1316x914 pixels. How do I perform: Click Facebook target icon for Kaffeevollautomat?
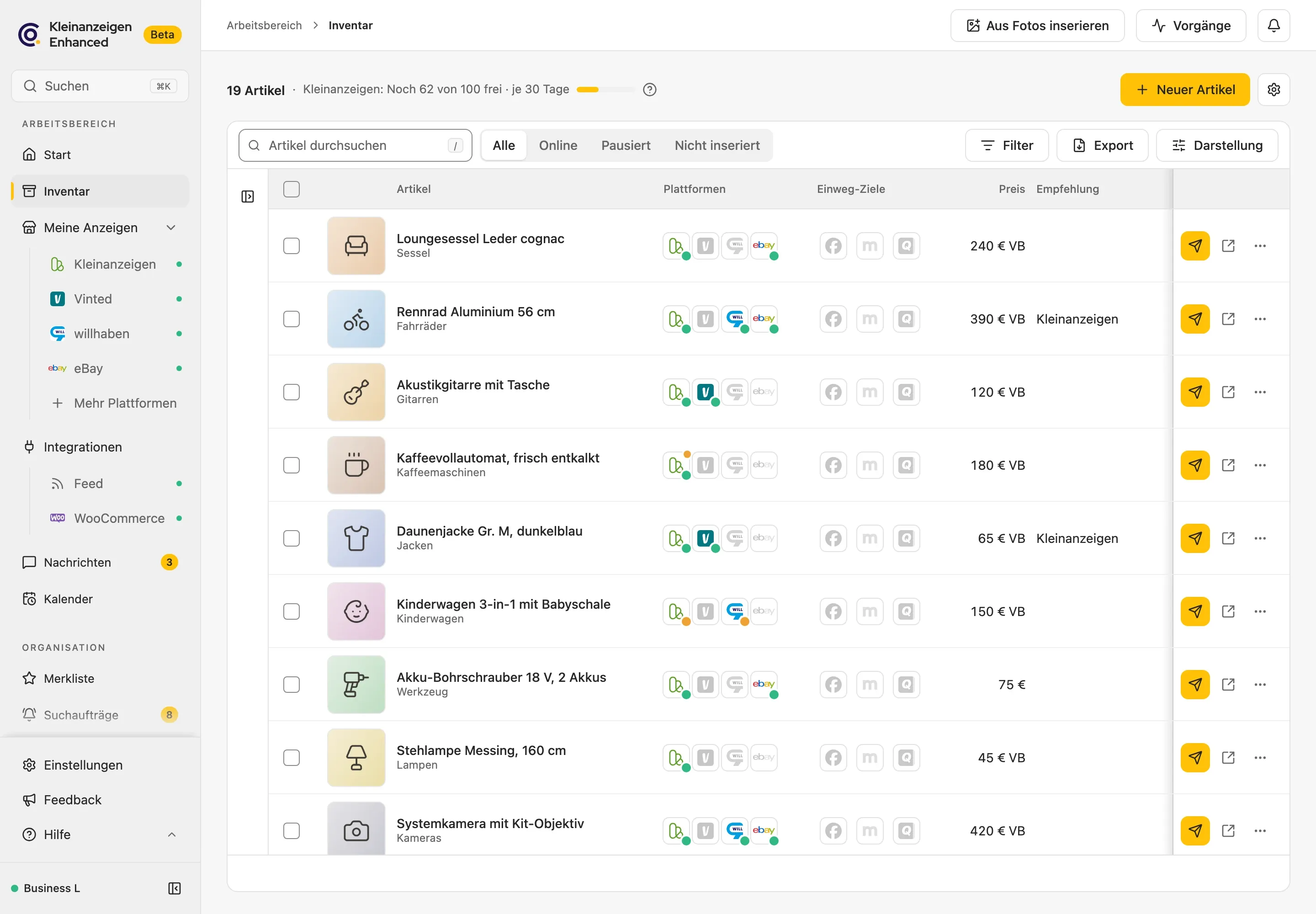click(x=833, y=465)
